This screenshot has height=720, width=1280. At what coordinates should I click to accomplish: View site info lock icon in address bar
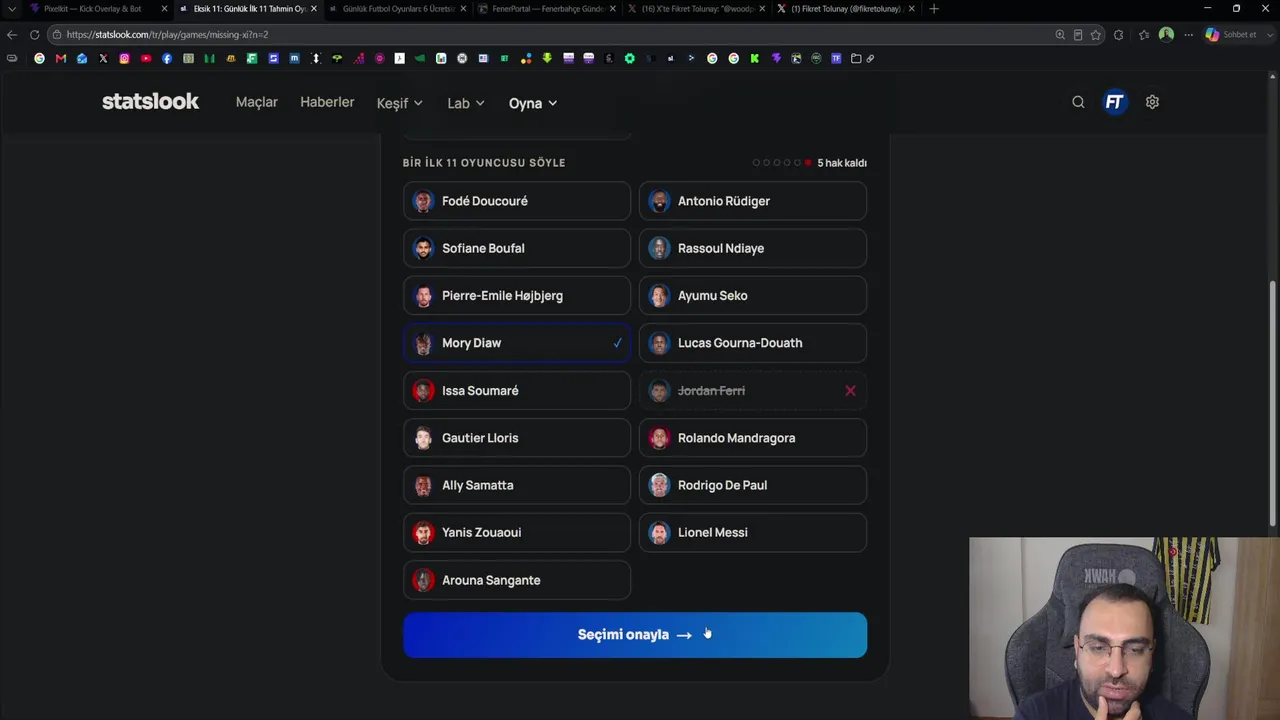(x=58, y=34)
